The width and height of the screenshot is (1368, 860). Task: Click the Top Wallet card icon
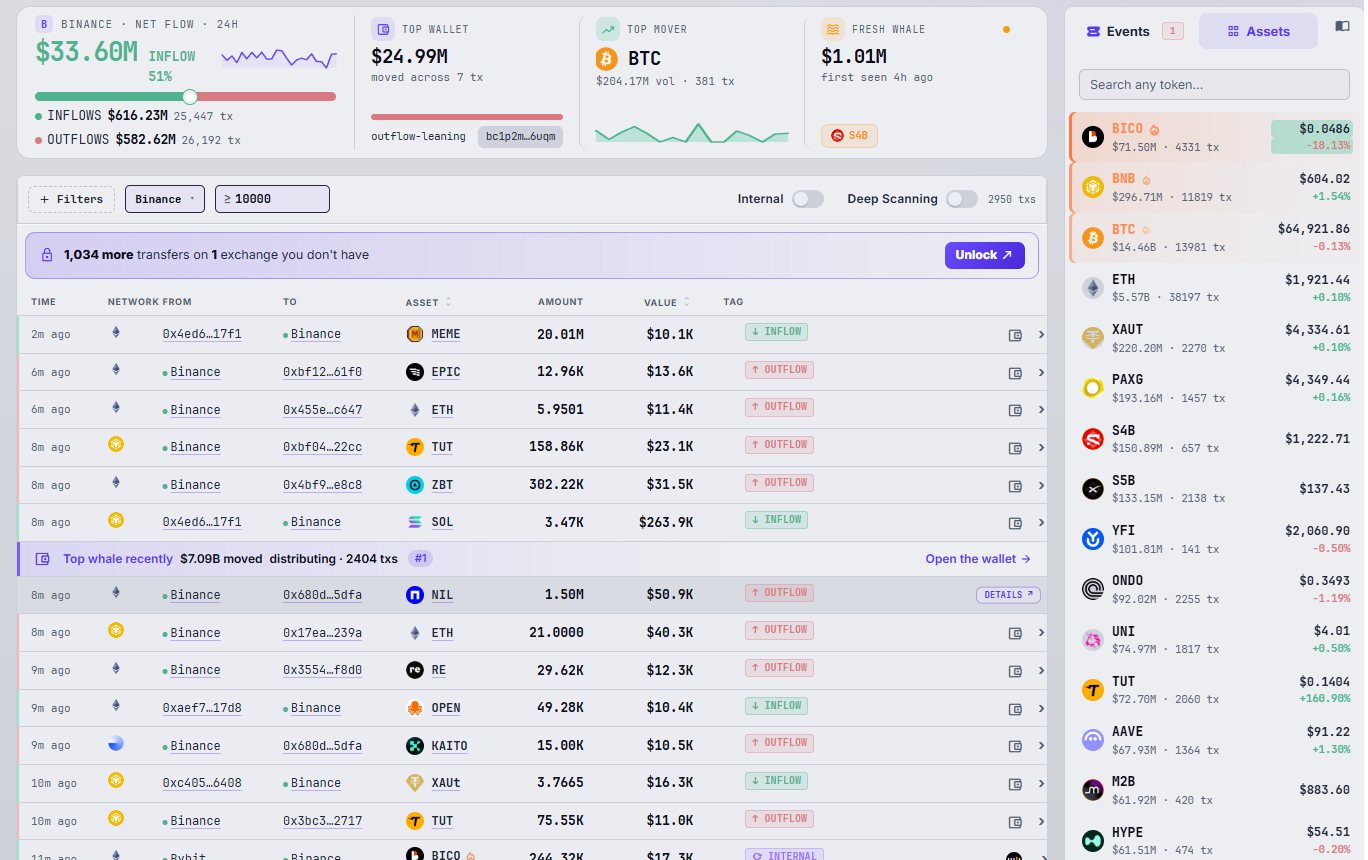click(x=382, y=29)
